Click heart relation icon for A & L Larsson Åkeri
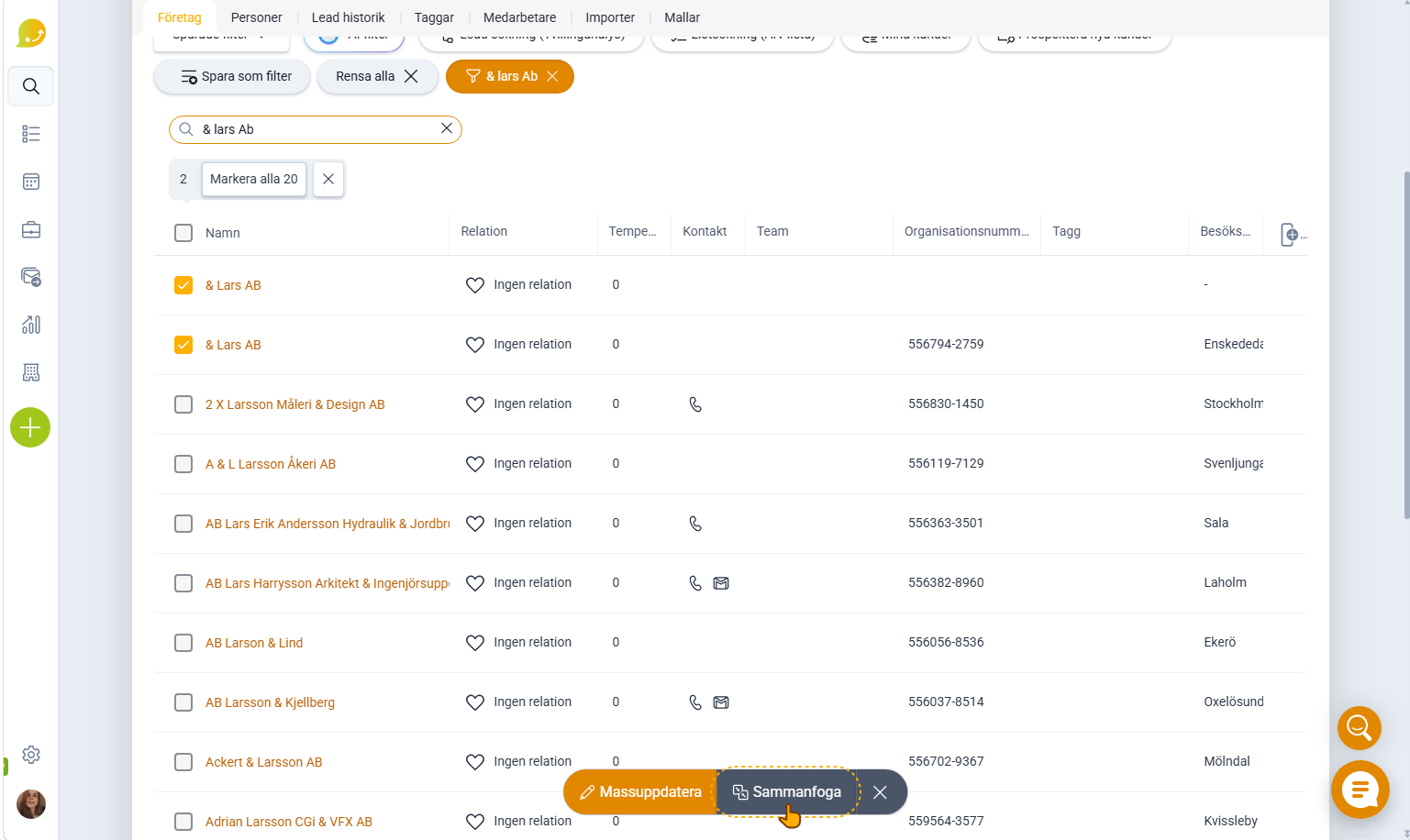This screenshot has height=840, width=1410. point(475,464)
